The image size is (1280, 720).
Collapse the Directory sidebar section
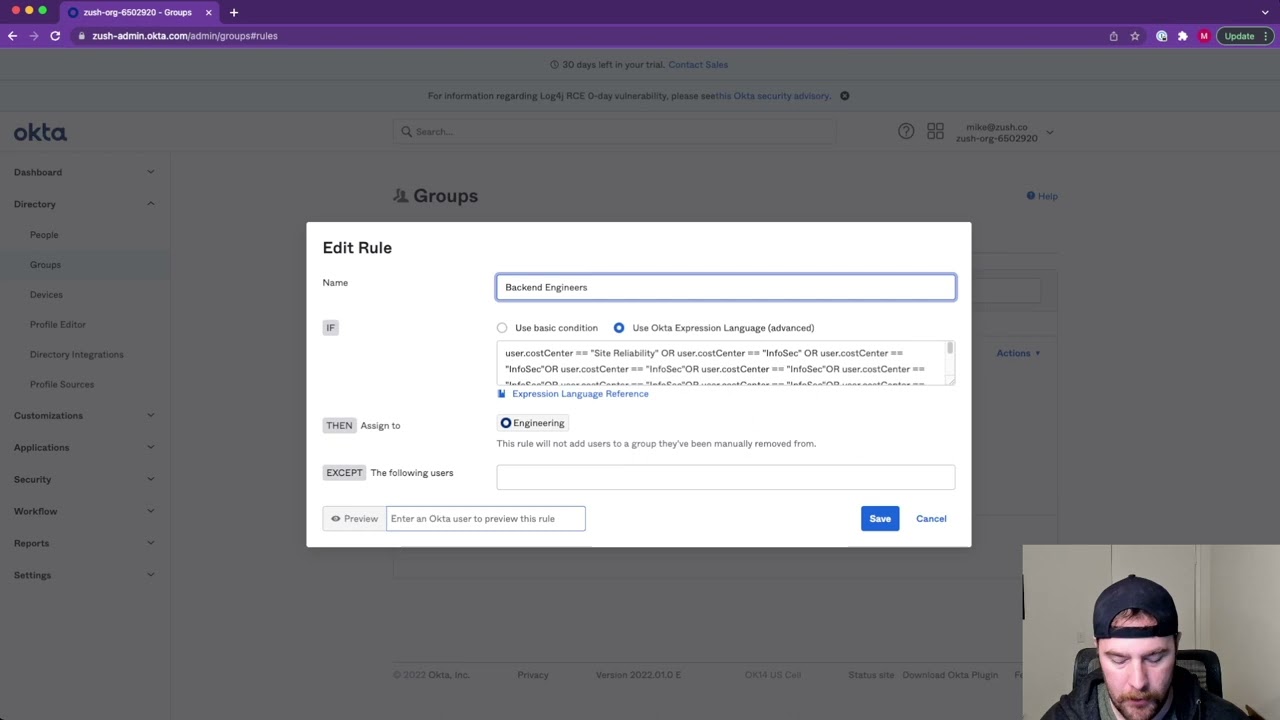[84, 204]
